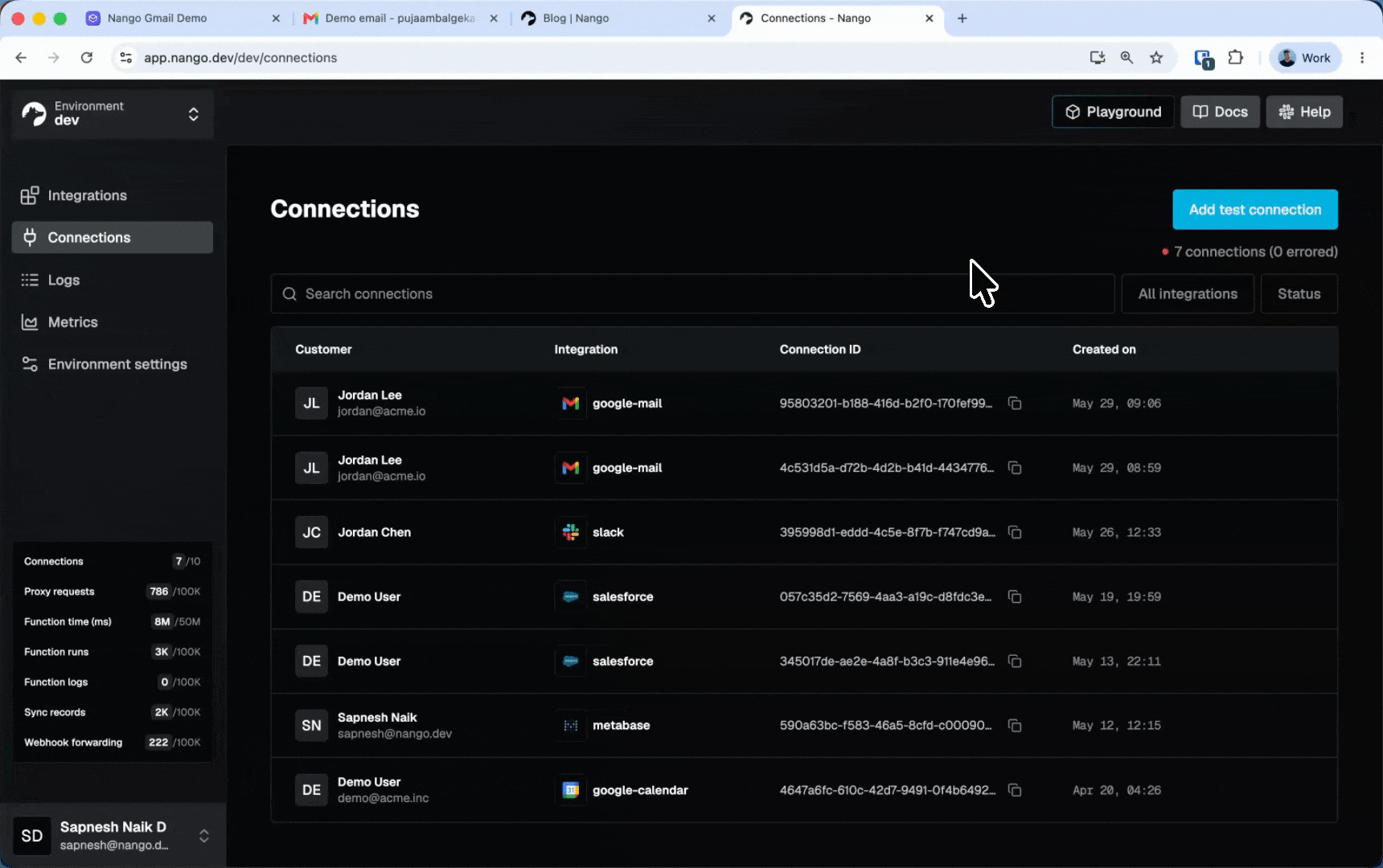Viewport: 1383px width, 868px height.
Task: Click Gmail icon in the 09:06 row
Action: 571,403
